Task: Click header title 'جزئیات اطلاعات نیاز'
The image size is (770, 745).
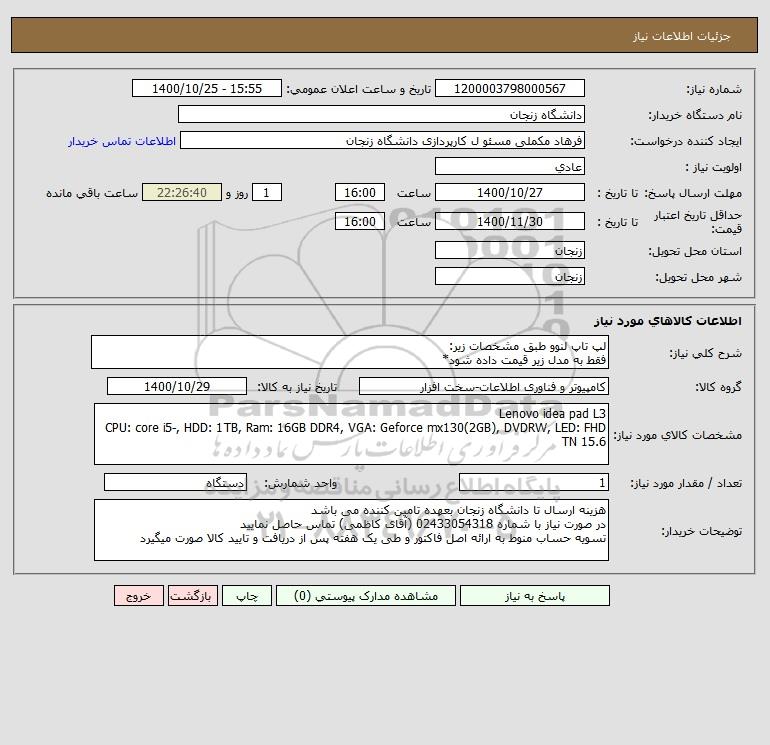Action: [682, 36]
